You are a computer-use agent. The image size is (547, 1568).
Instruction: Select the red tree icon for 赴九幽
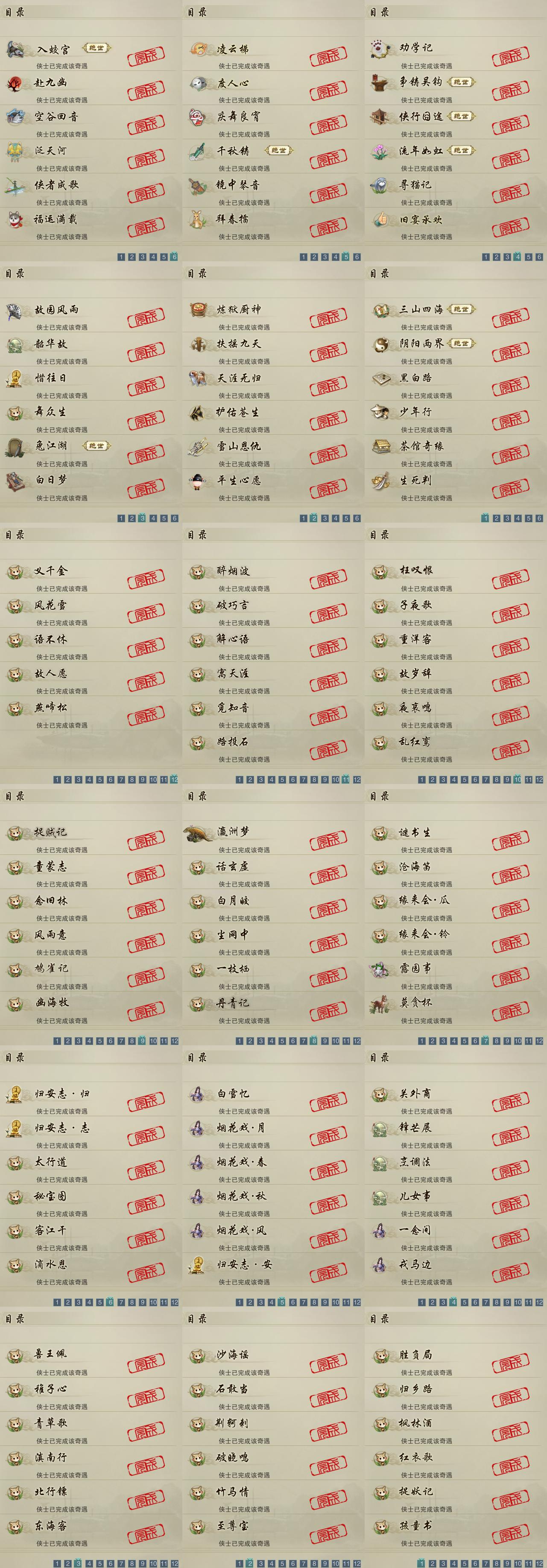click(x=15, y=83)
